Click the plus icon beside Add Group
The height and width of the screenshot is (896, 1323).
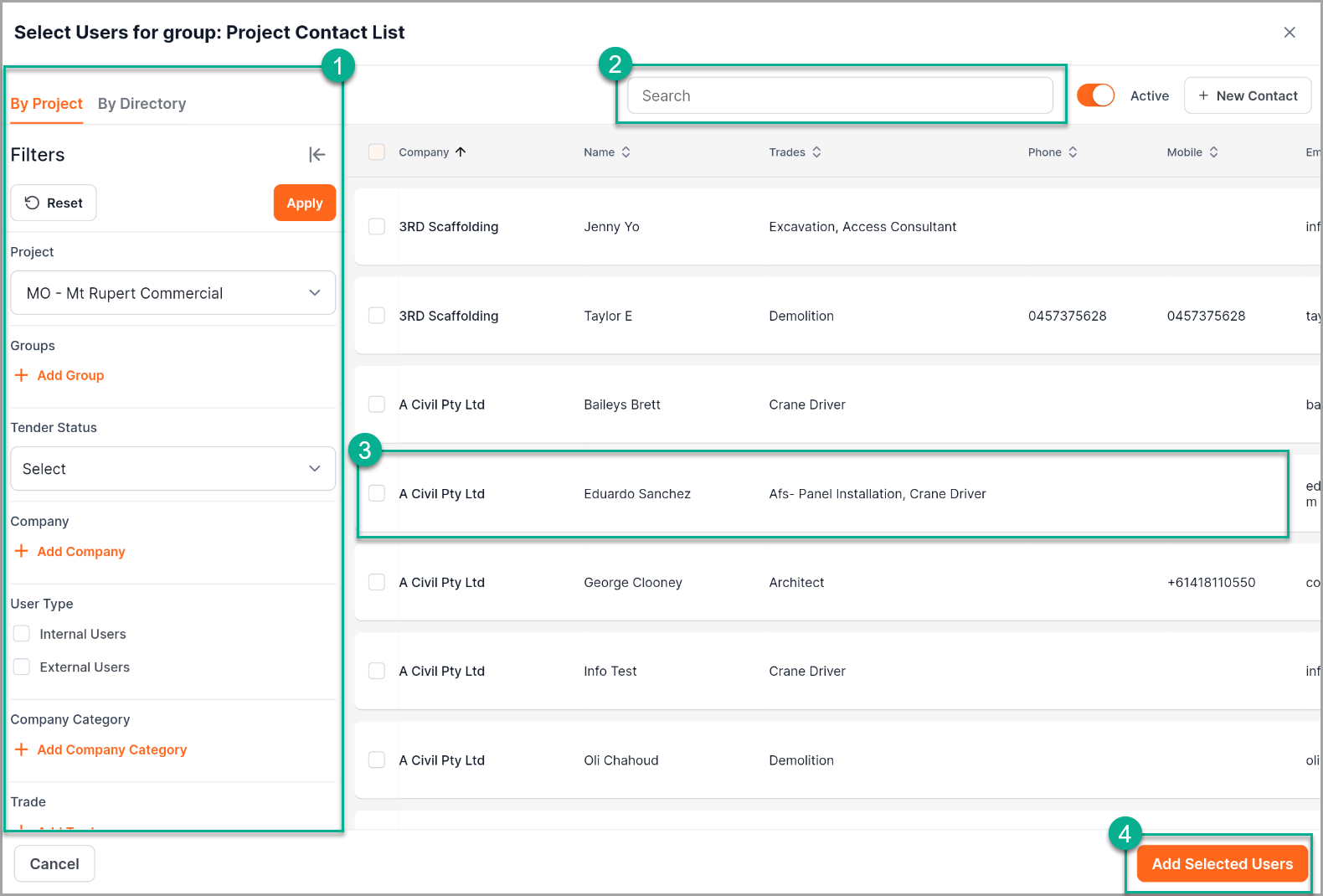pyautogui.click(x=22, y=375)
